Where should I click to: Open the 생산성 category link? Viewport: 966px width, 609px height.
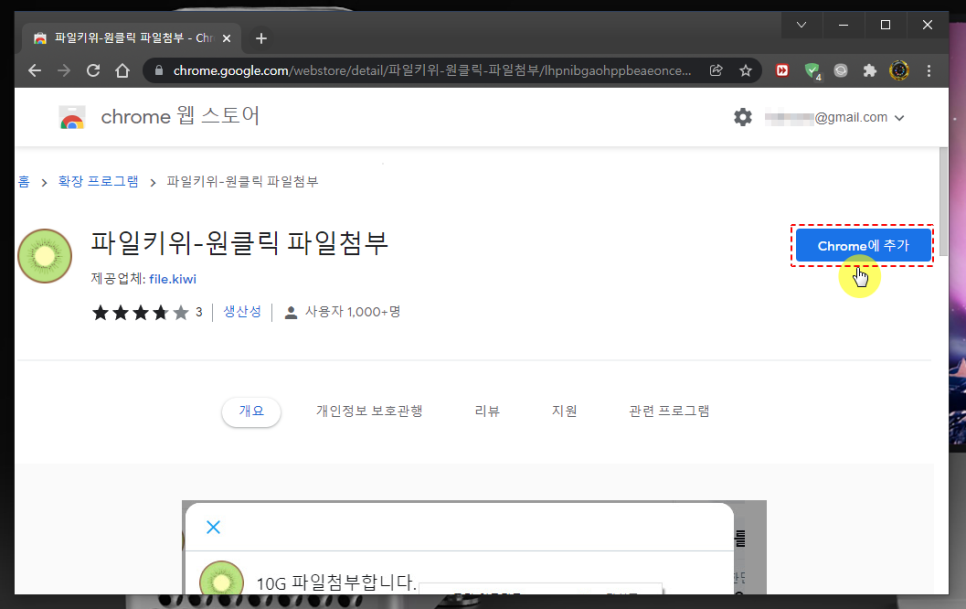click(x=242, y=312)
